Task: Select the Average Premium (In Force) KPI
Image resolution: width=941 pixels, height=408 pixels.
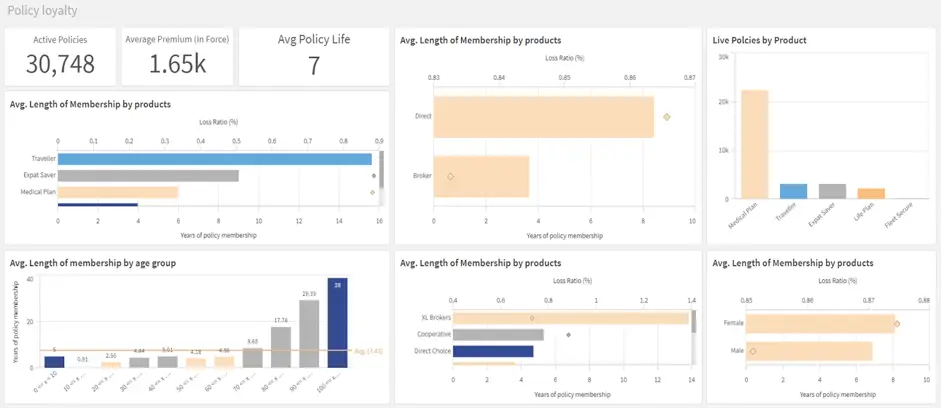Action: [177, 57]
